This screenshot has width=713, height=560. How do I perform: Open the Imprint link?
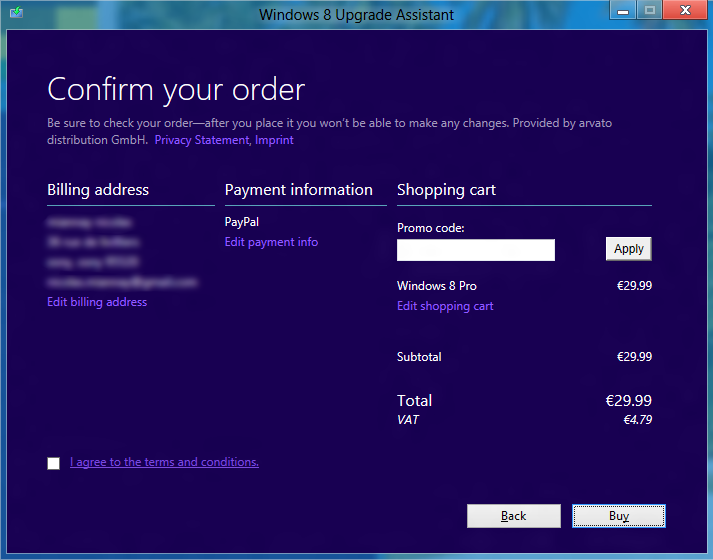tap(274, 140)
